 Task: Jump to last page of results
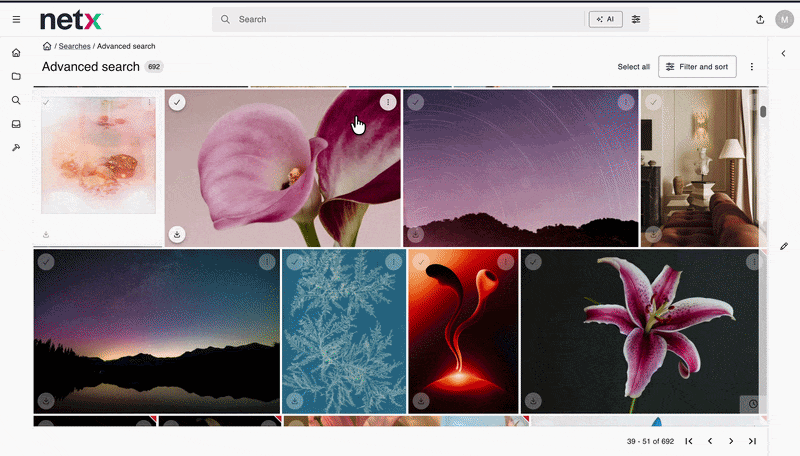point(752,441)
